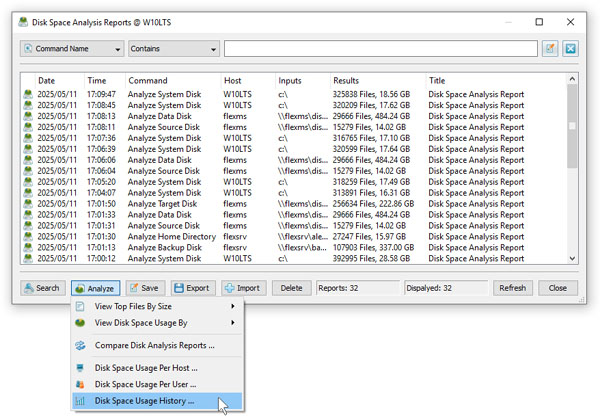Maximize the Disk Space Analysis Reports window

(539, 22)
